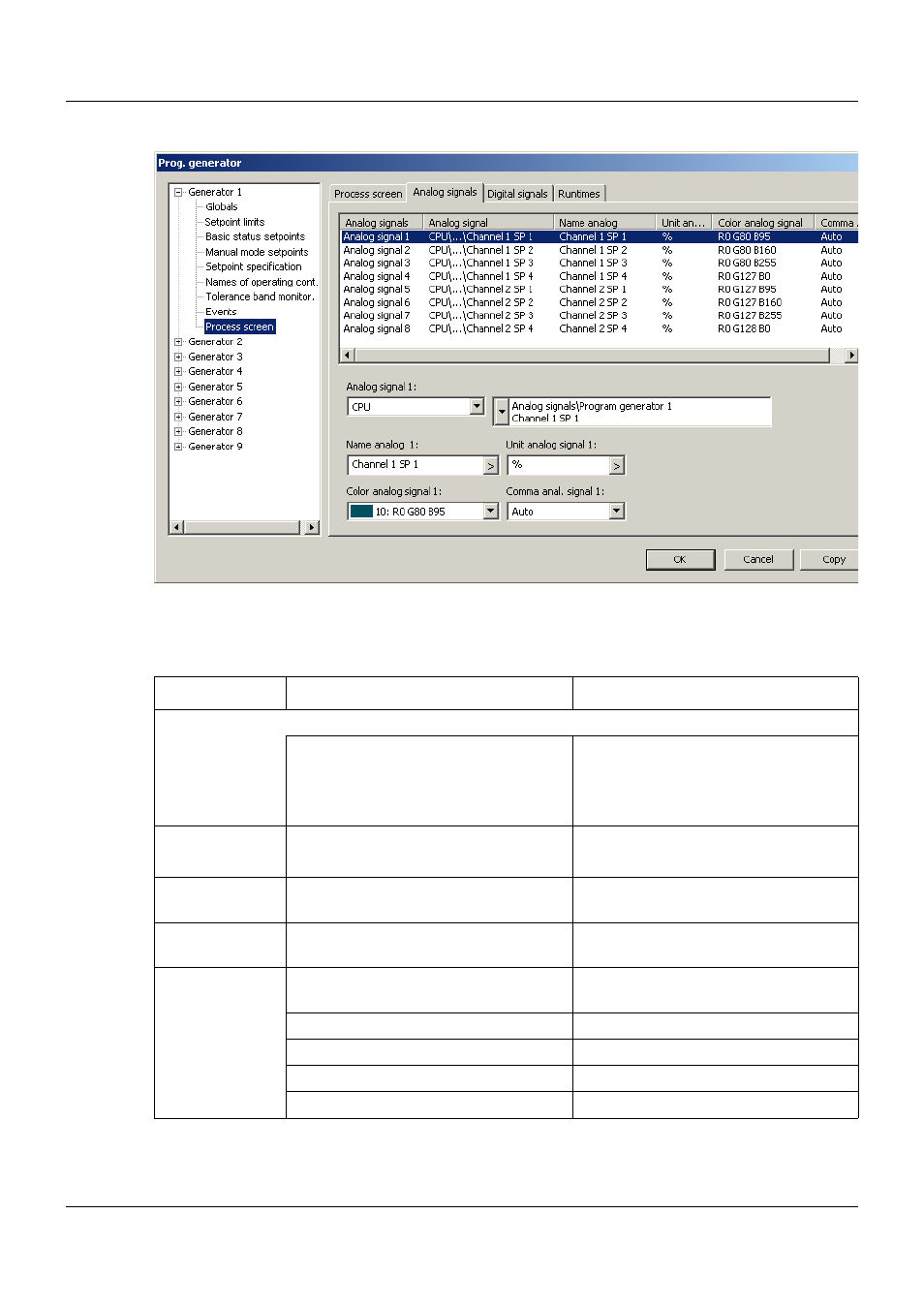The image size is (924, 1308).
Task: Click the teal color swatch R0 G80 B95
Action: tap(361, 512)
